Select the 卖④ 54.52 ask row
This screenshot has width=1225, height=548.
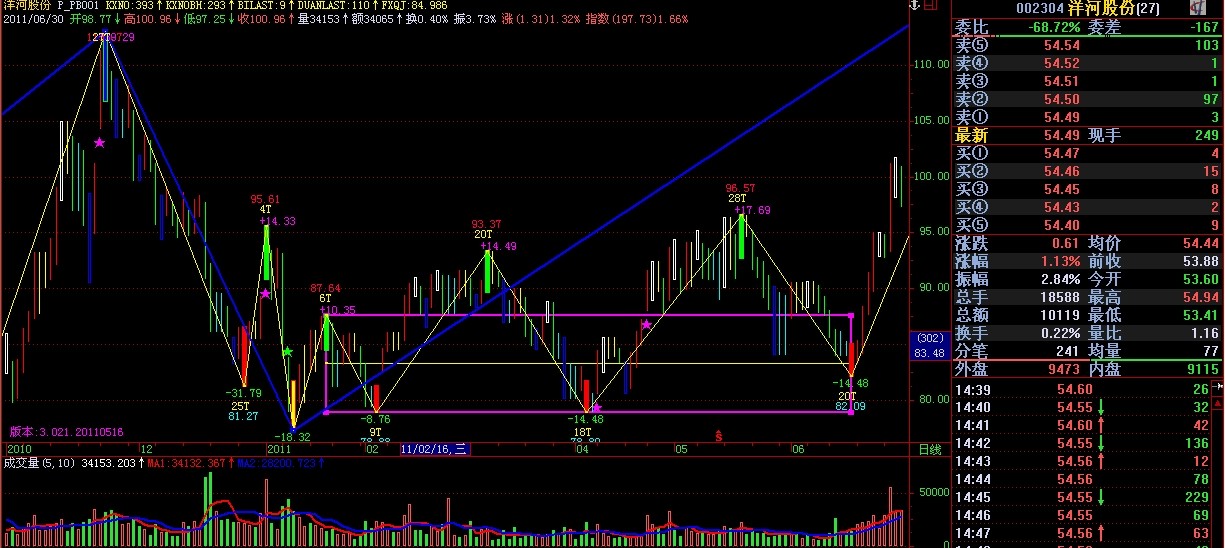(x=1087, y=63)
